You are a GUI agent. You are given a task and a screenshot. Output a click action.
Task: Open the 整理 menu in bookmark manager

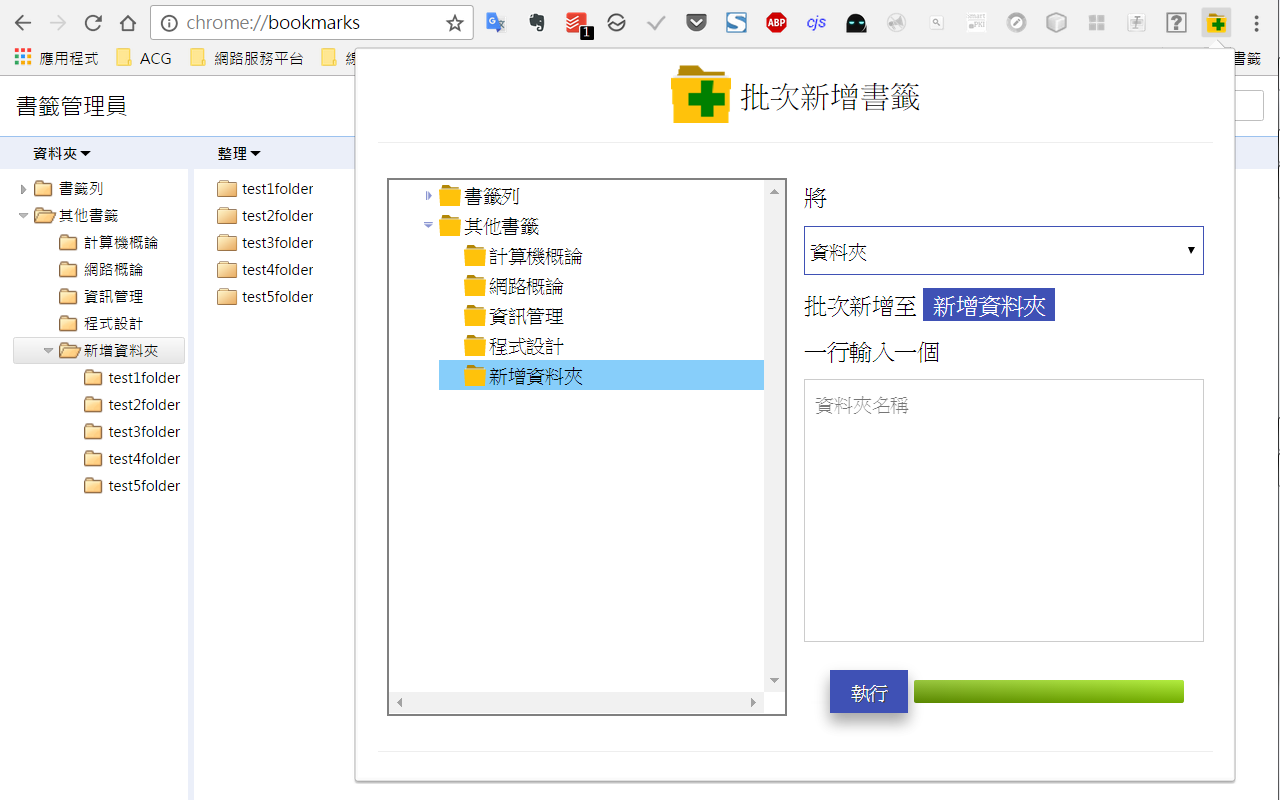point(239,153)
